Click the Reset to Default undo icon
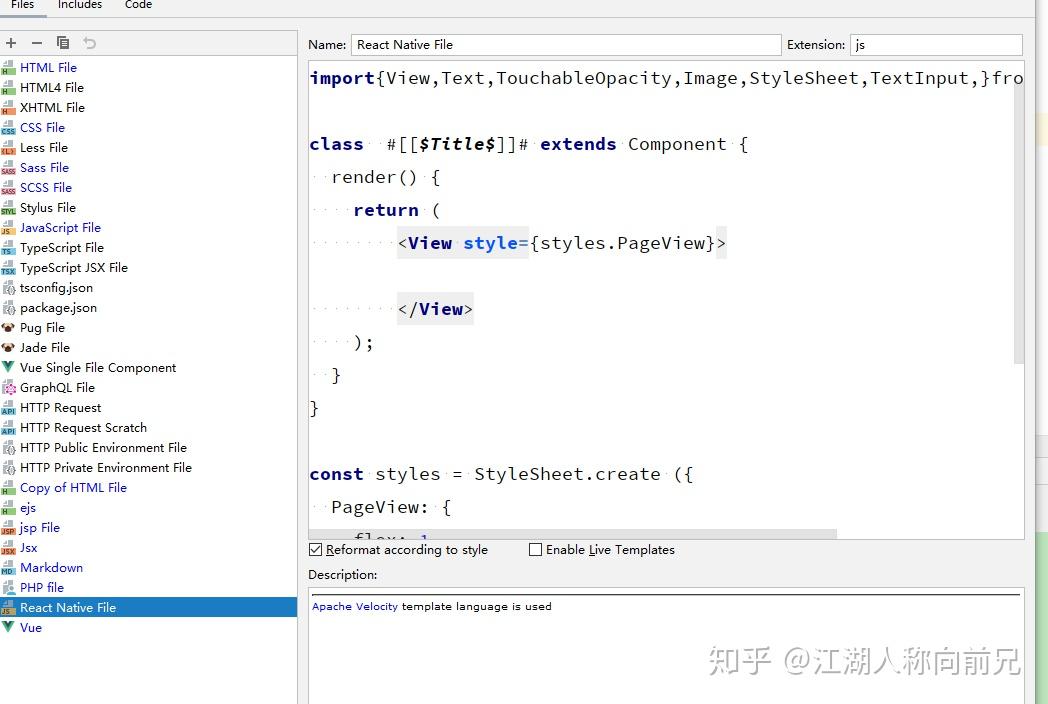The image size is (1048, 704). 90,43
